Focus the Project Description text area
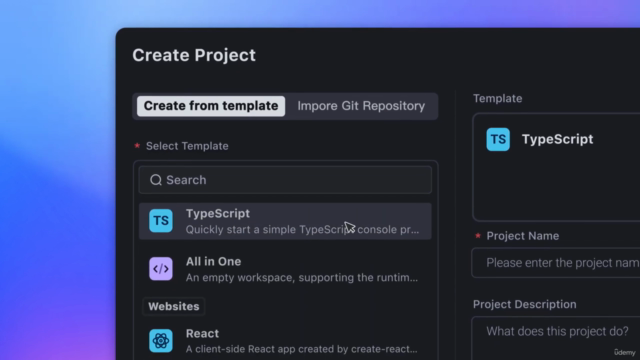The image size is (640, 360). tap(556, 338)
